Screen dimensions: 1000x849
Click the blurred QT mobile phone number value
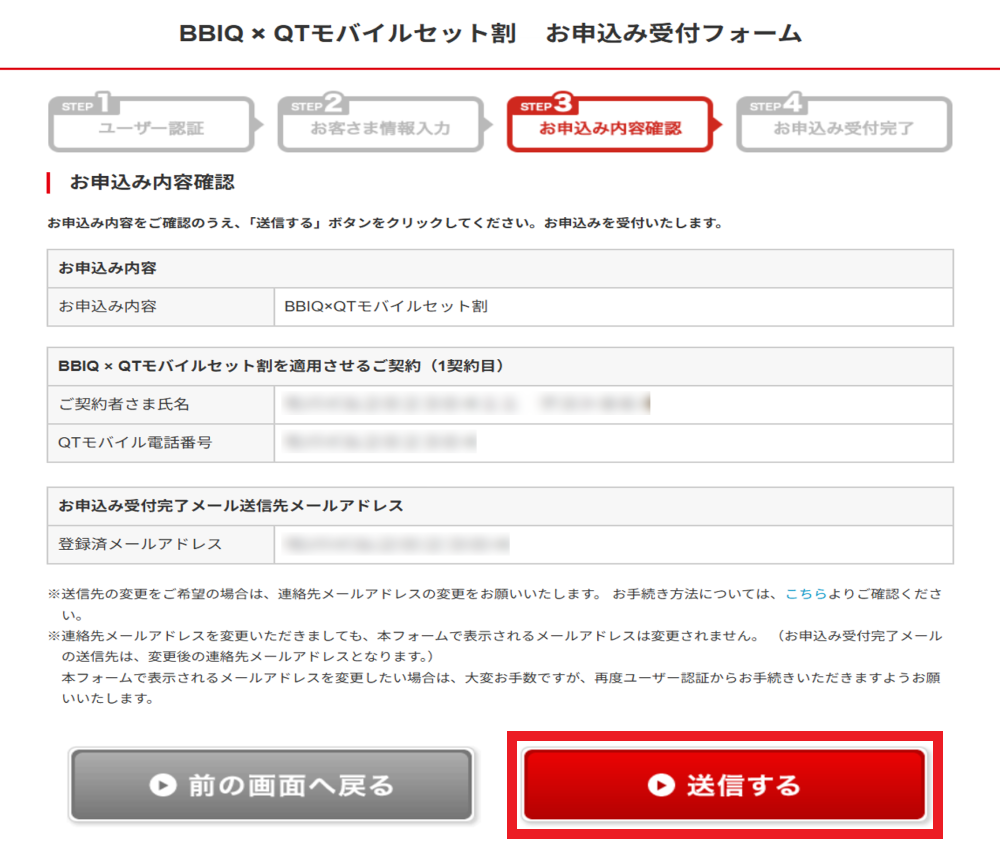coord(380,442)
